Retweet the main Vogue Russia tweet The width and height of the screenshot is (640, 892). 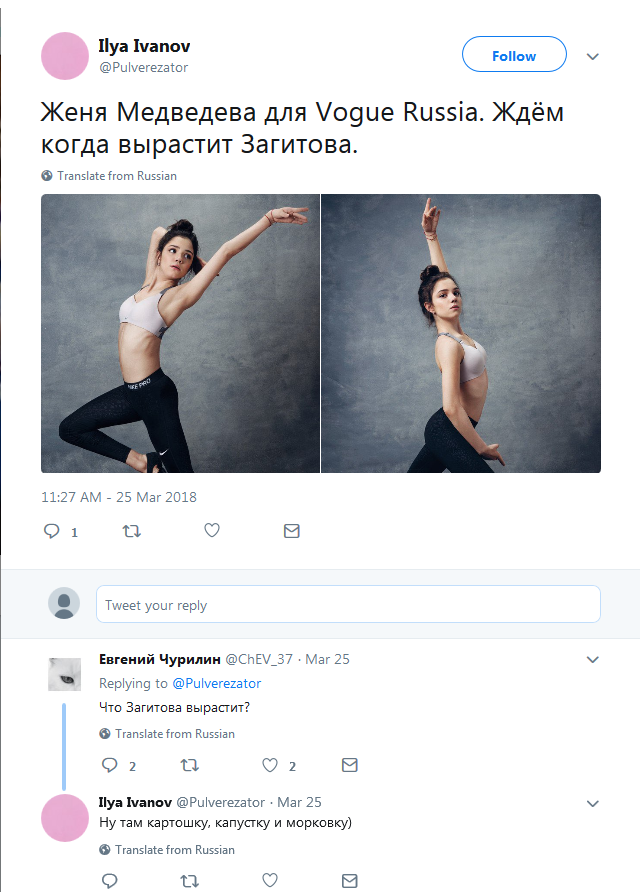pos(131,531)
